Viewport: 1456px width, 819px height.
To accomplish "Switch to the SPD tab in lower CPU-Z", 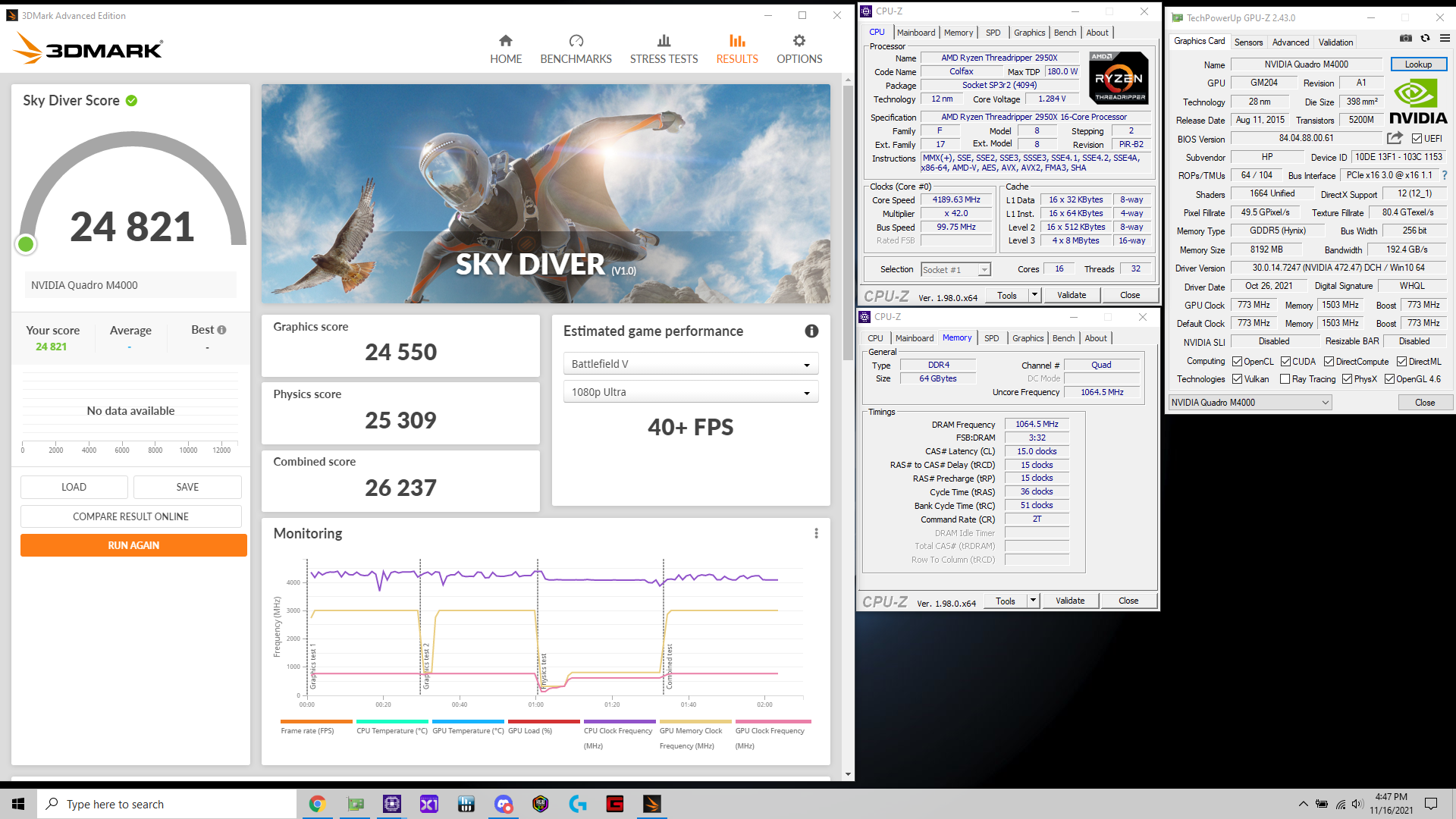I will (x=991, y=338).
